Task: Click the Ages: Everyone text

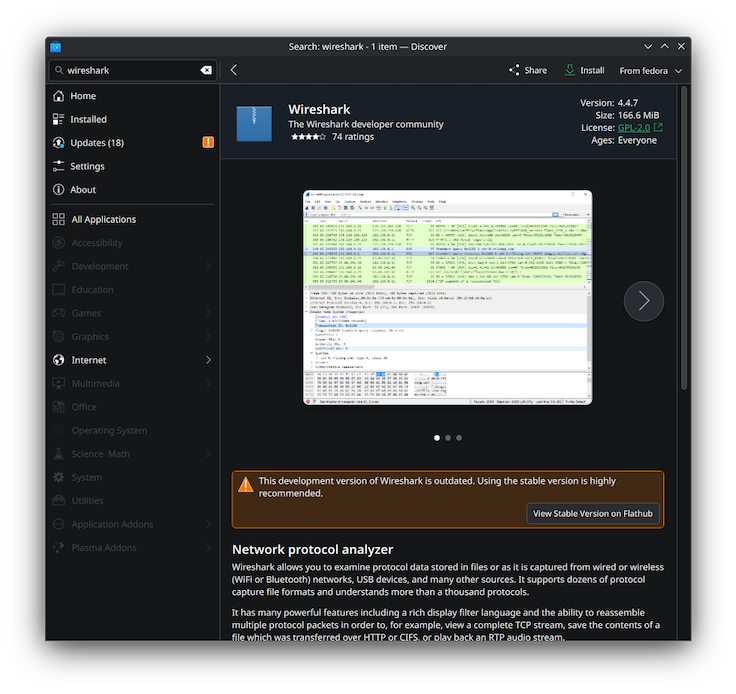Action: (x=624, y=140)
